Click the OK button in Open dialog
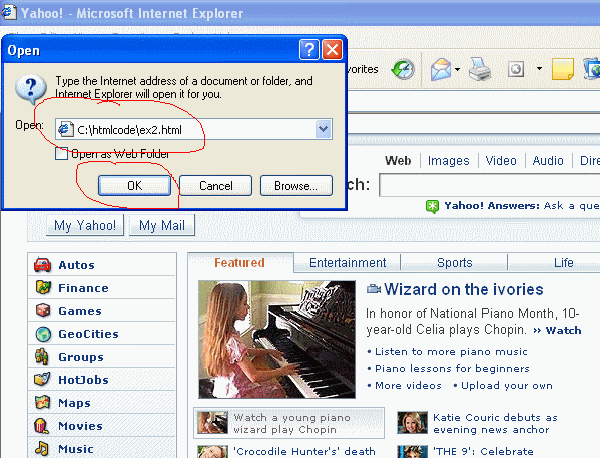The height and width of the screenshot is (458, 600). point(134,186)
